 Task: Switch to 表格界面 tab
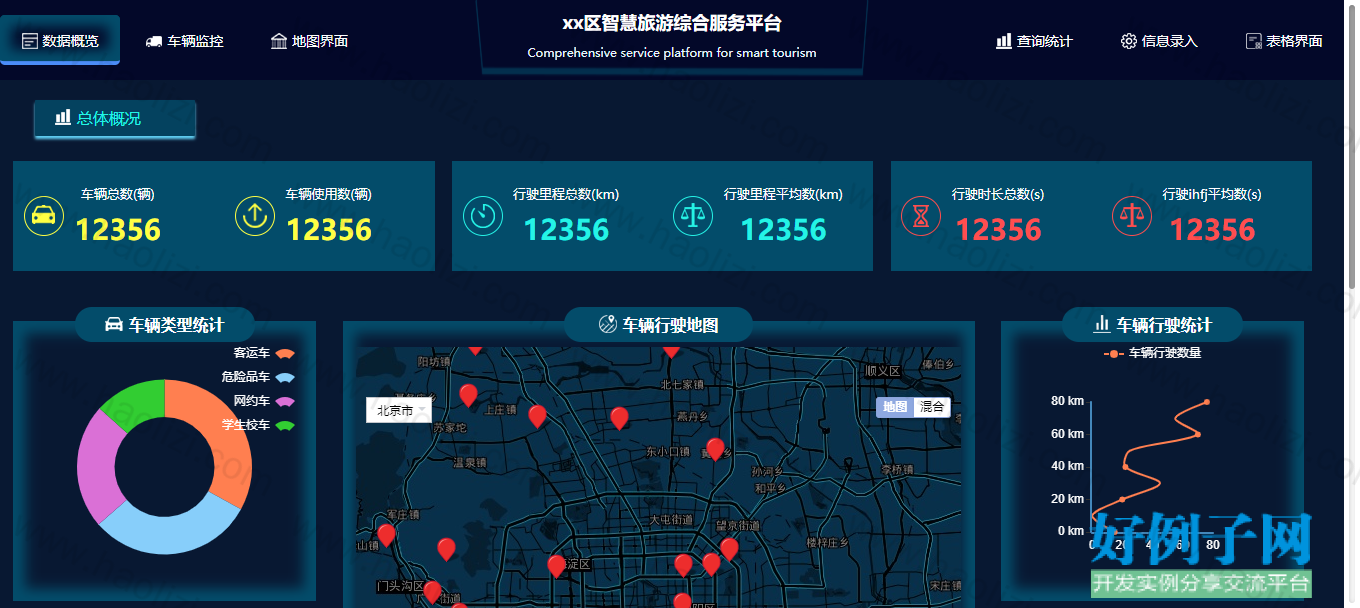tap(1284, 41)
